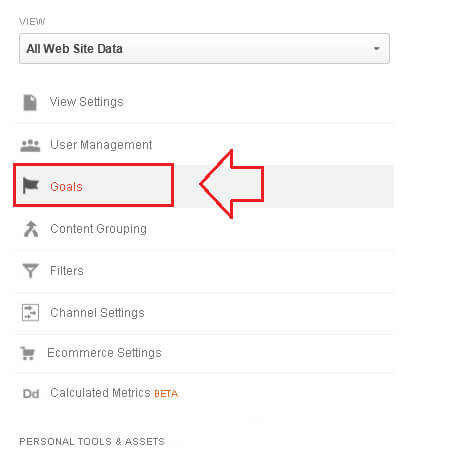Screen dimensions: 450x466
Task: Click the View Settings document icon
Action: coord(30,102)
